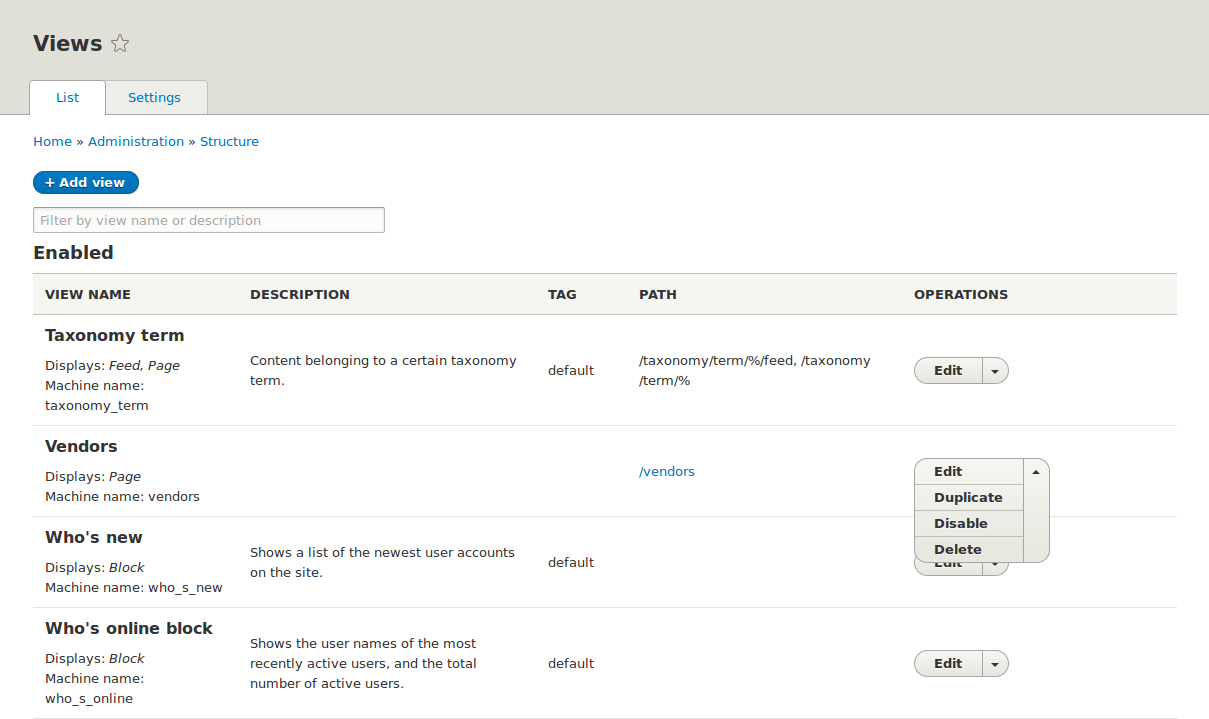The width and height of the screenshot is (1209, 719).
Task: Open the Administration breadcrumb link
Action: tap(136, 141)
